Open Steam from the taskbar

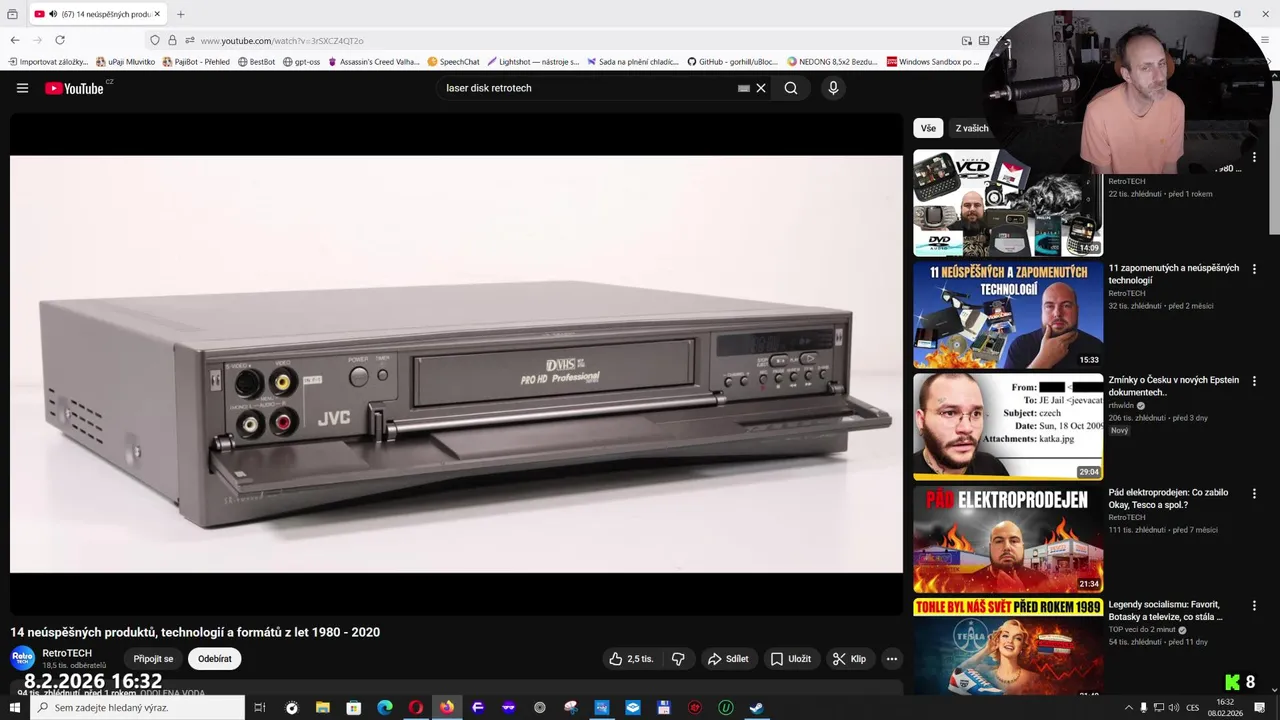(x=757, y=708)
